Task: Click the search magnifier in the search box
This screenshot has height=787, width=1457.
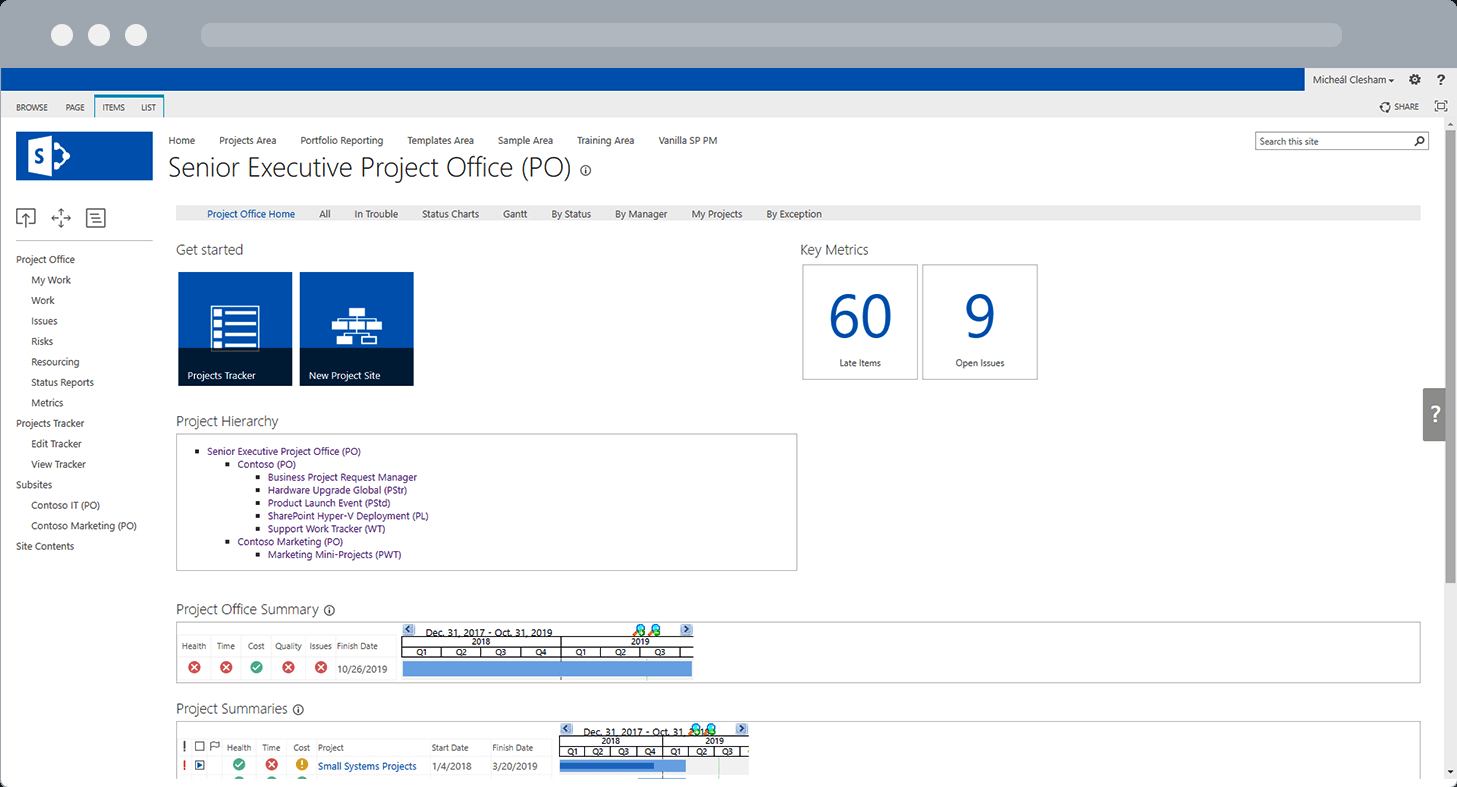Action: click(x=1420, y=141)
